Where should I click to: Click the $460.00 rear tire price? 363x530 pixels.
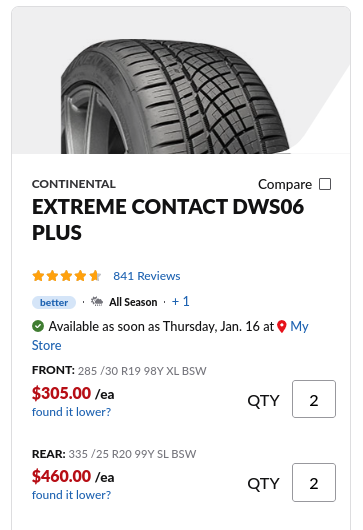tap(61, 476)
